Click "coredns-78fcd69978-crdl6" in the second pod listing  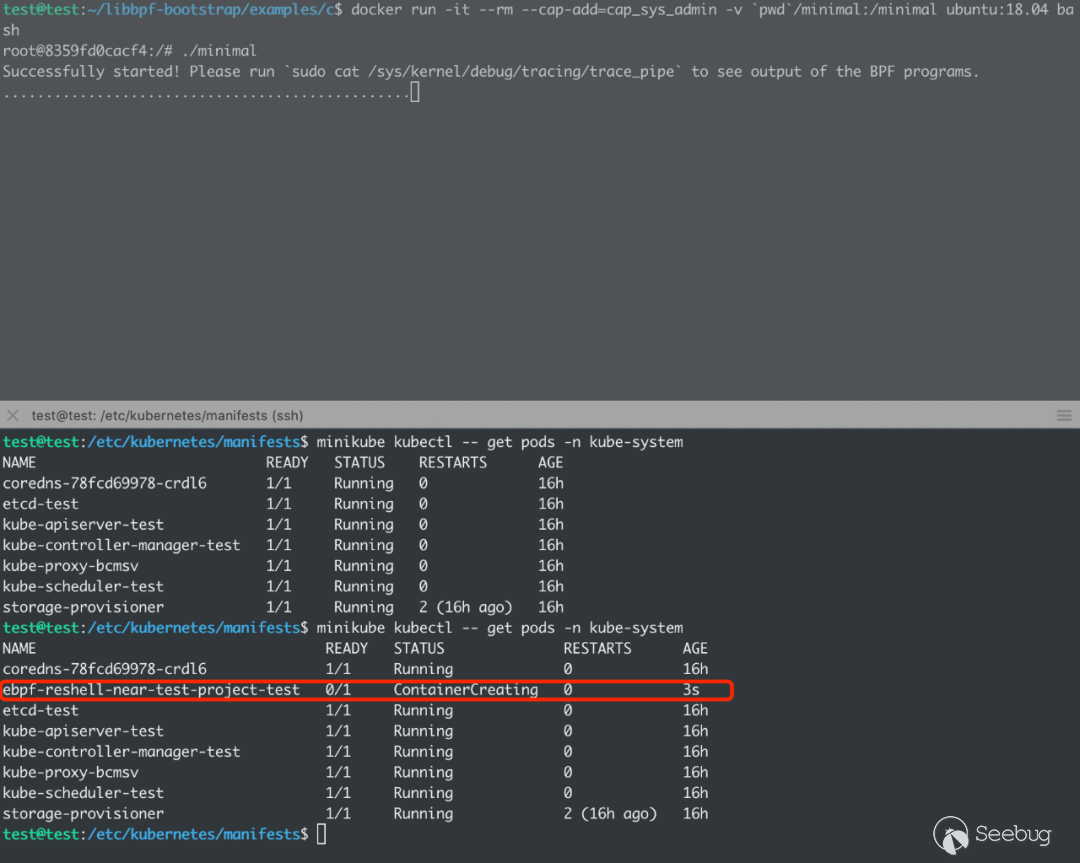pos(105,669)
